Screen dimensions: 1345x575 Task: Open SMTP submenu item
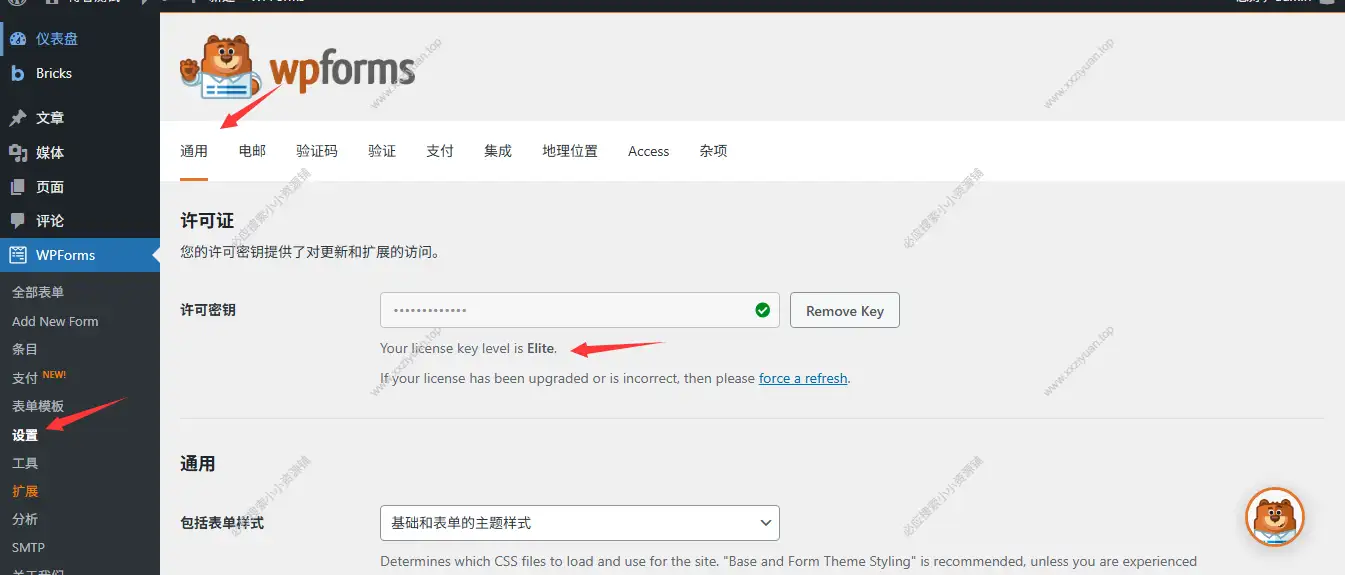tap(28, 547)
